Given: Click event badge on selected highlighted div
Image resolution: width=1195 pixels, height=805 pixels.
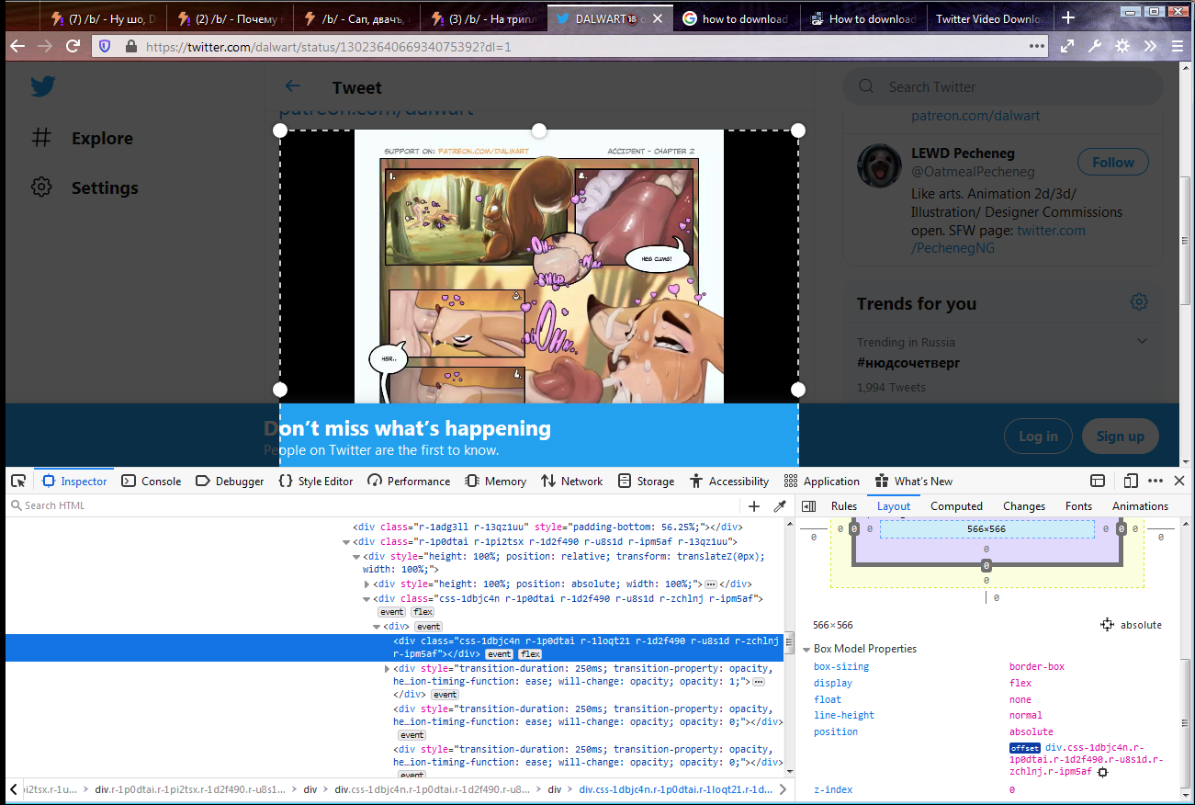Looking at the screenshot, I should (499, 654).
